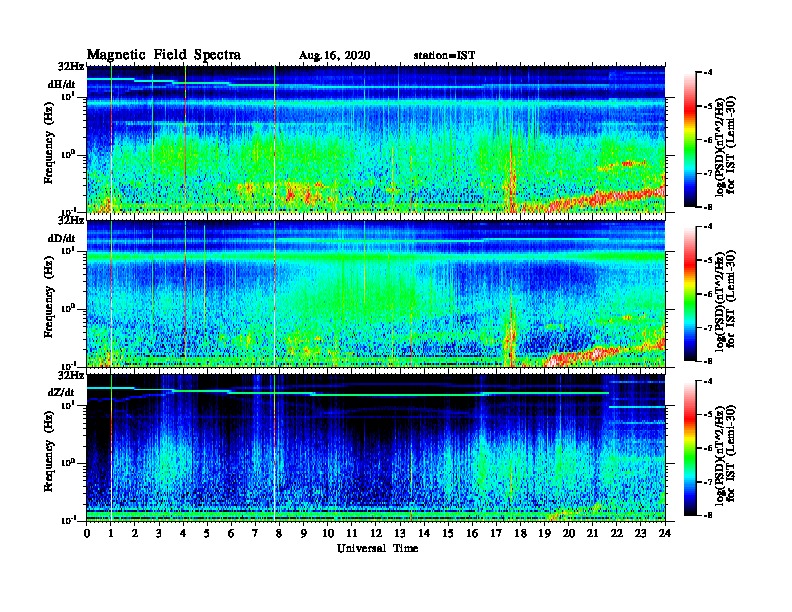Click the dH/dt spectrogram plot area
The image size is (792, 612).
pos(376,139)
